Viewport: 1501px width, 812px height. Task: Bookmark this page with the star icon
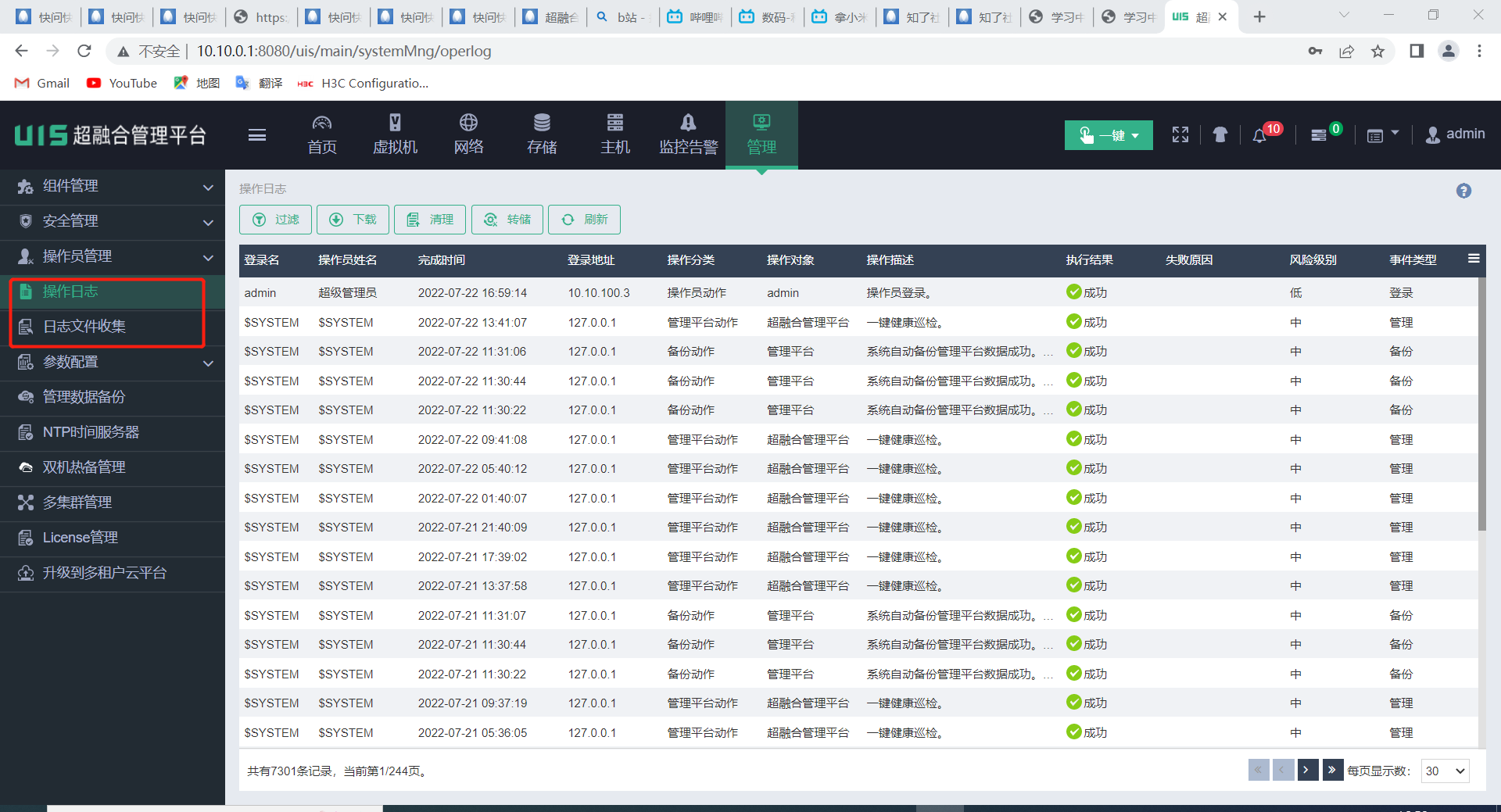click(x=1377, y=52)
